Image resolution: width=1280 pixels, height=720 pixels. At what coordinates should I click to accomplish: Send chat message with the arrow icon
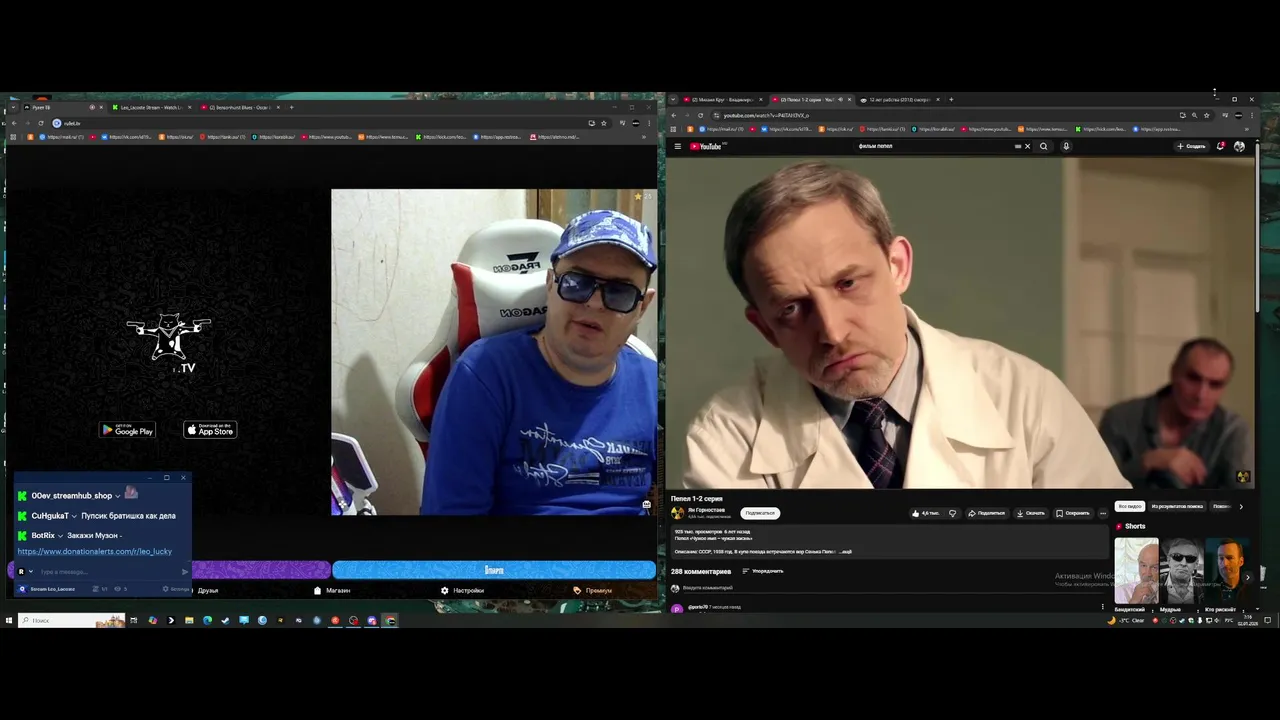point(185,572)
